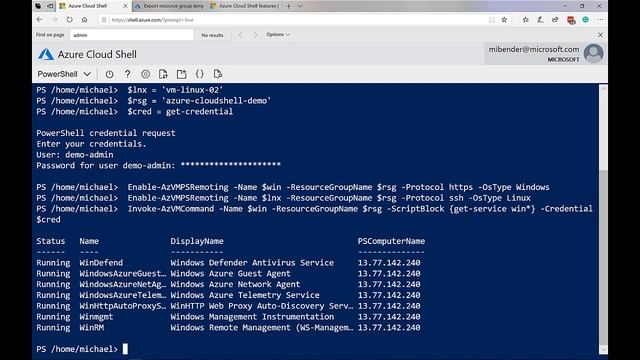Click 'Windows Defender Antivirus Service' text

[252, 263]
